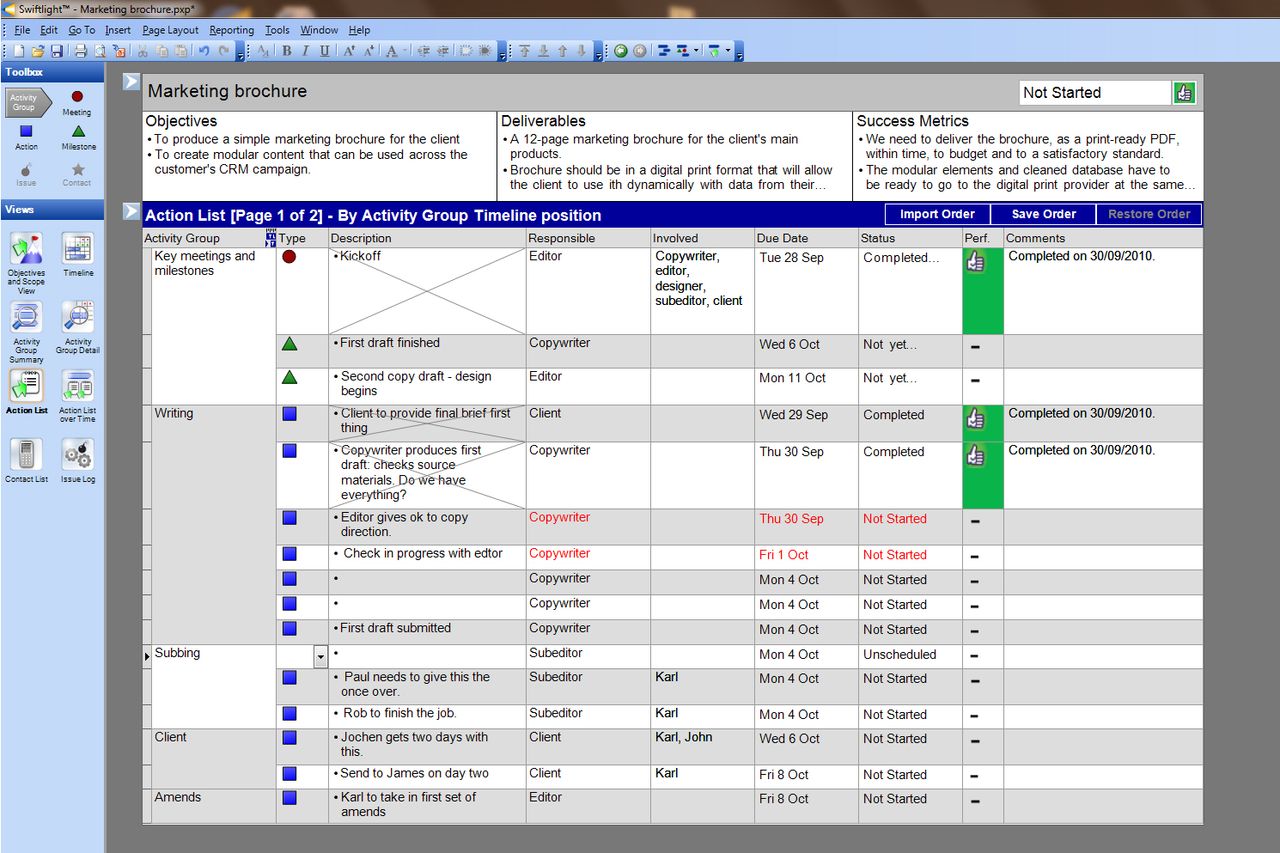Click the green Back navigation button
The image size is (1280, 853).
621,51
